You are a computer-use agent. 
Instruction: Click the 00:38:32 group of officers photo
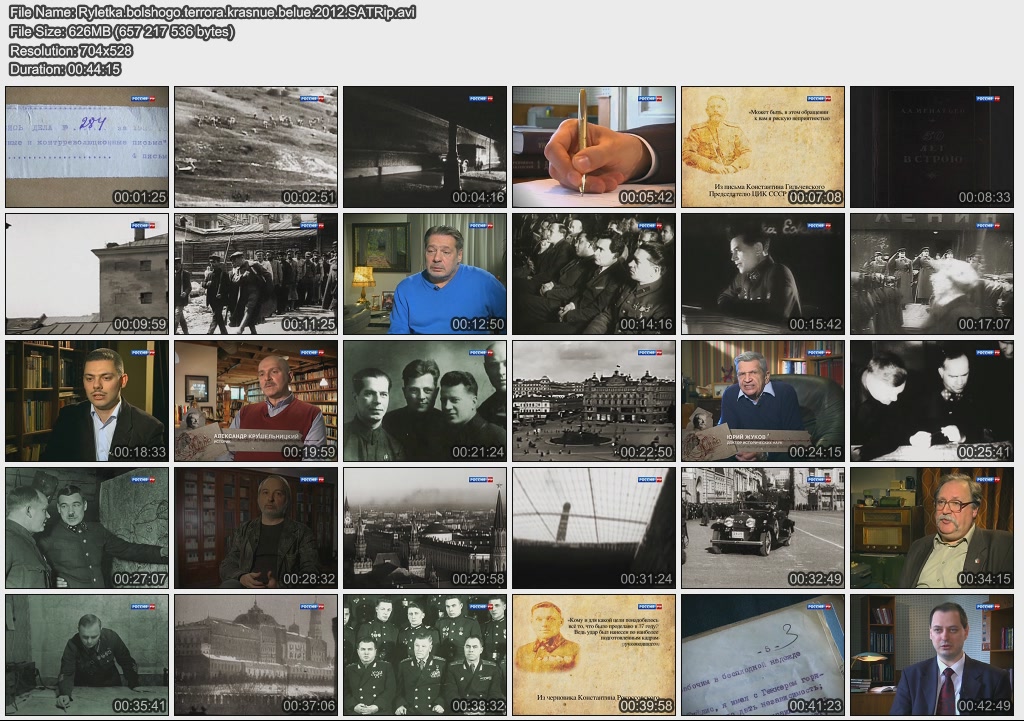pyautogui.click(x=425, y=655)
